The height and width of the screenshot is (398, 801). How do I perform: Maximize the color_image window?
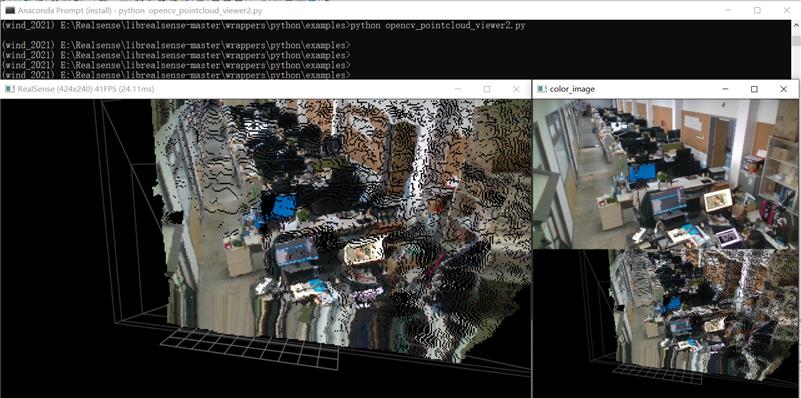[754, 89]
